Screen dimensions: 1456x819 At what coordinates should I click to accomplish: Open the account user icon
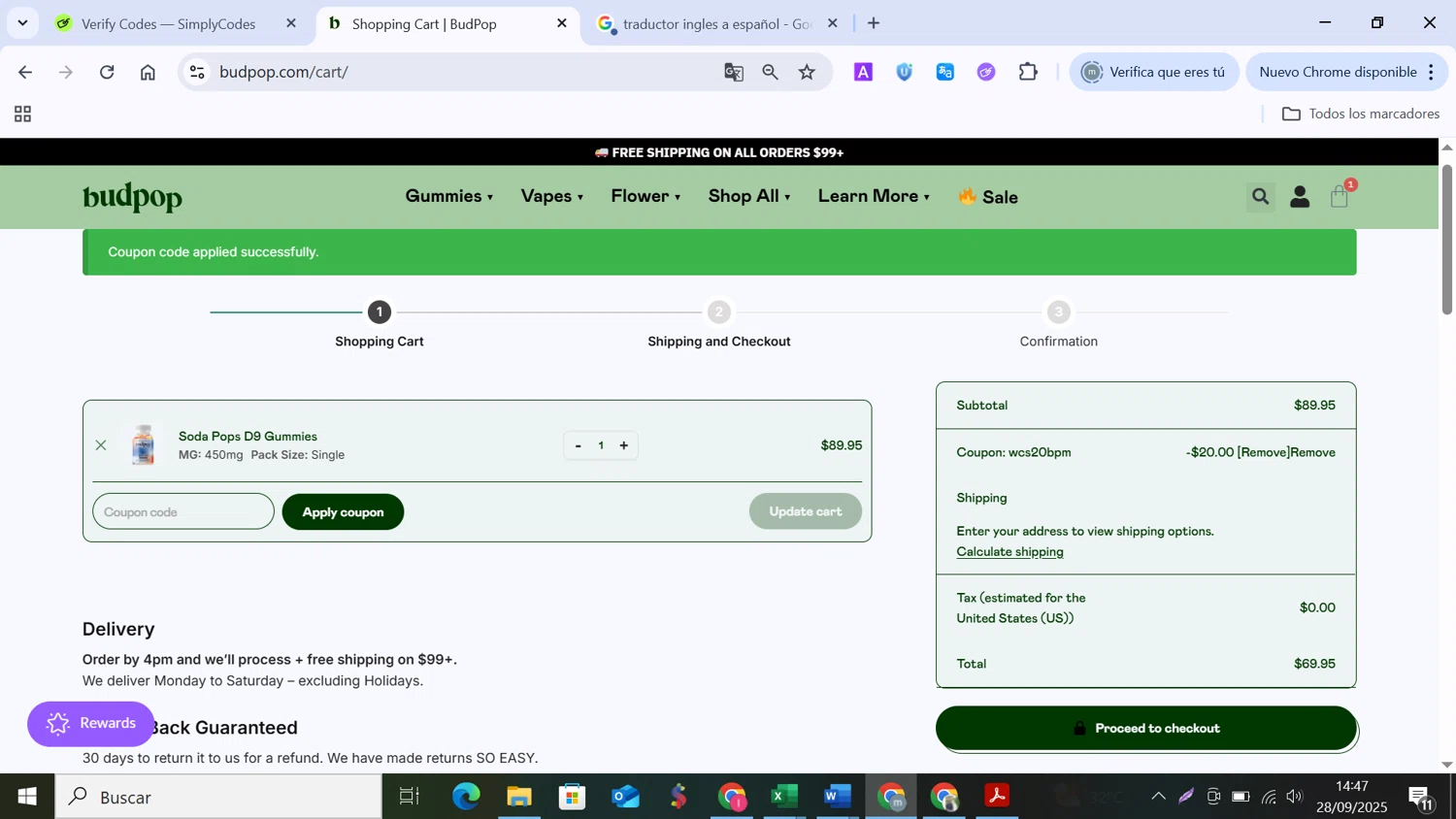pyautogui.click(x=1300, y=197)
